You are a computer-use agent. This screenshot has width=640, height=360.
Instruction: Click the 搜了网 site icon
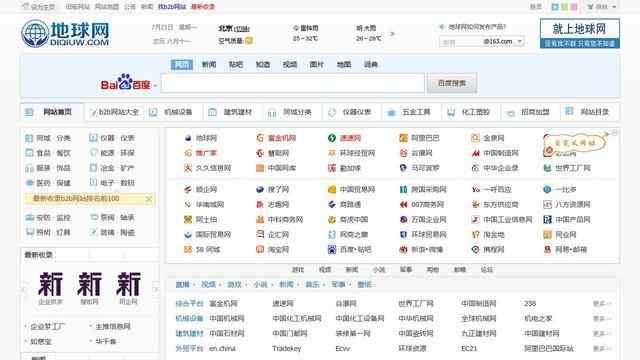pyautogui.click(x=260, y=189)
